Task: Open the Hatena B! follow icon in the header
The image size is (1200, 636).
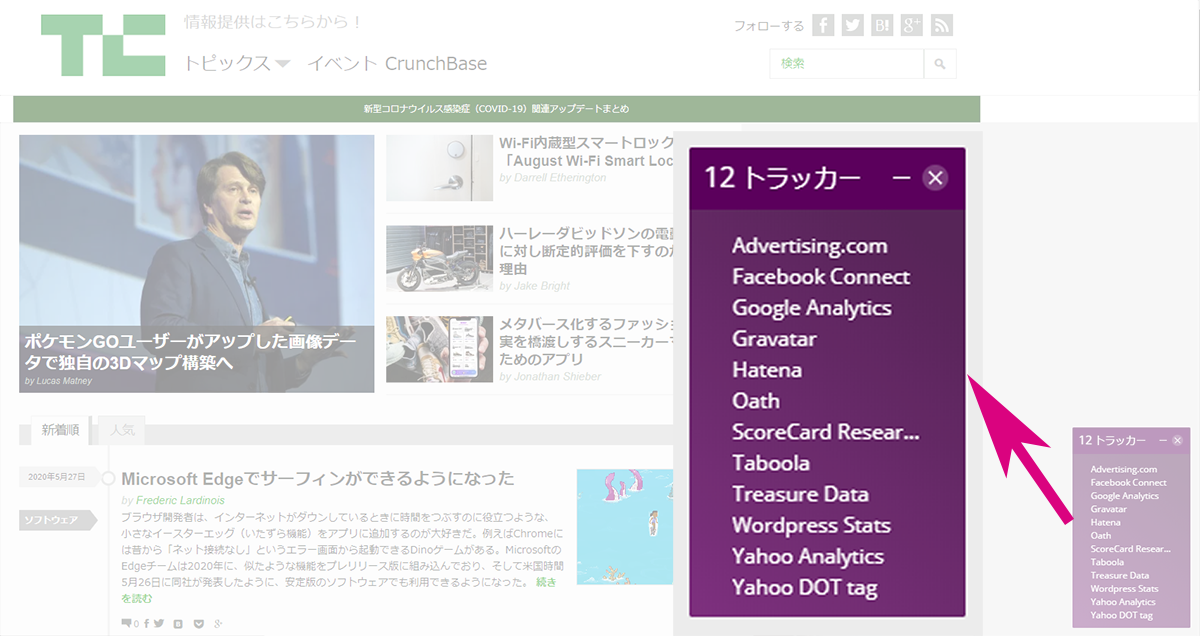Action: coord(882,26)
